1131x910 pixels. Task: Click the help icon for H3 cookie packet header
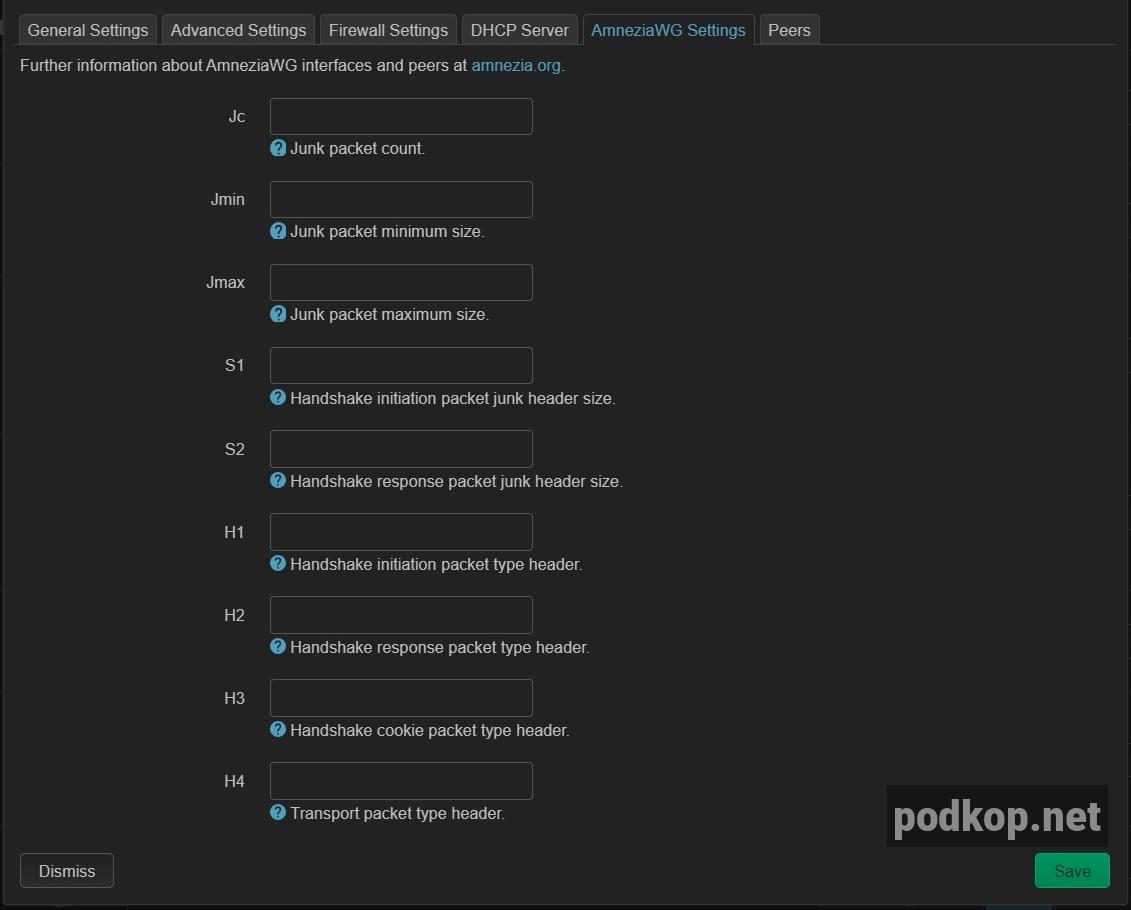click(277, 730)
